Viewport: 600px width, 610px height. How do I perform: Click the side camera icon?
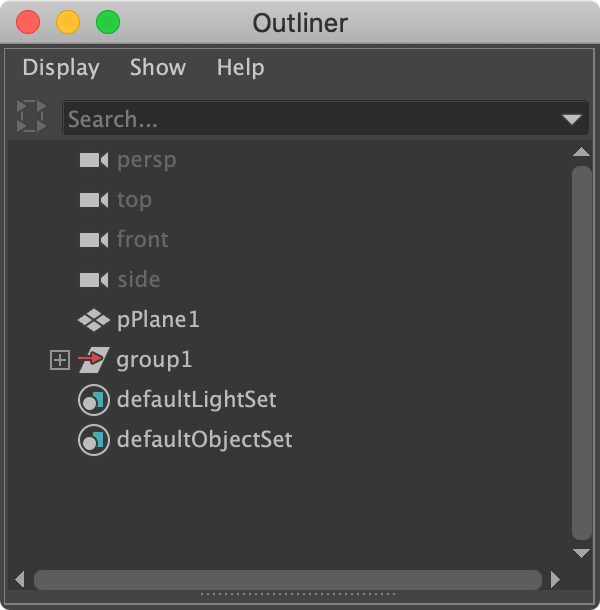point(93,280)
